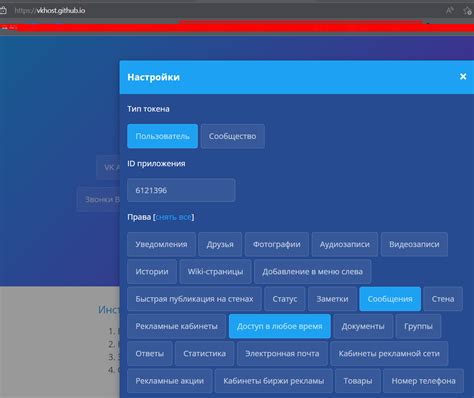Click the favorites star icon in address bar
Image resolution: width=474 pixels, height=398 pixels.
coord(467,11)
